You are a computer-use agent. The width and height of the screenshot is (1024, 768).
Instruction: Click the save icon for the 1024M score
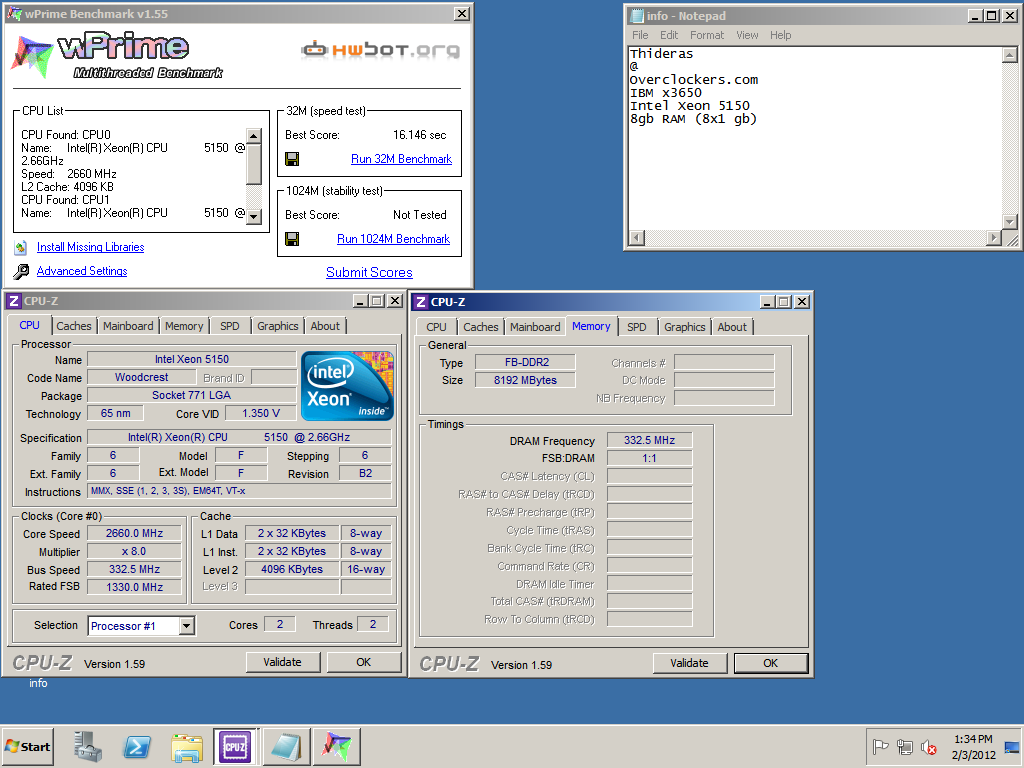coord(292,239)
